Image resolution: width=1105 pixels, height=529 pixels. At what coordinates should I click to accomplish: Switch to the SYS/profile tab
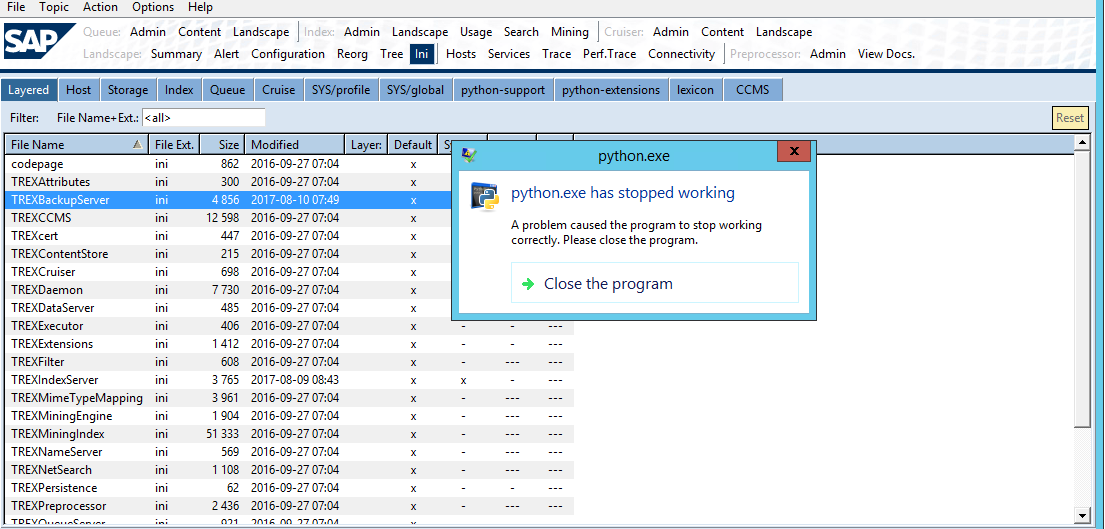(341, 89)
